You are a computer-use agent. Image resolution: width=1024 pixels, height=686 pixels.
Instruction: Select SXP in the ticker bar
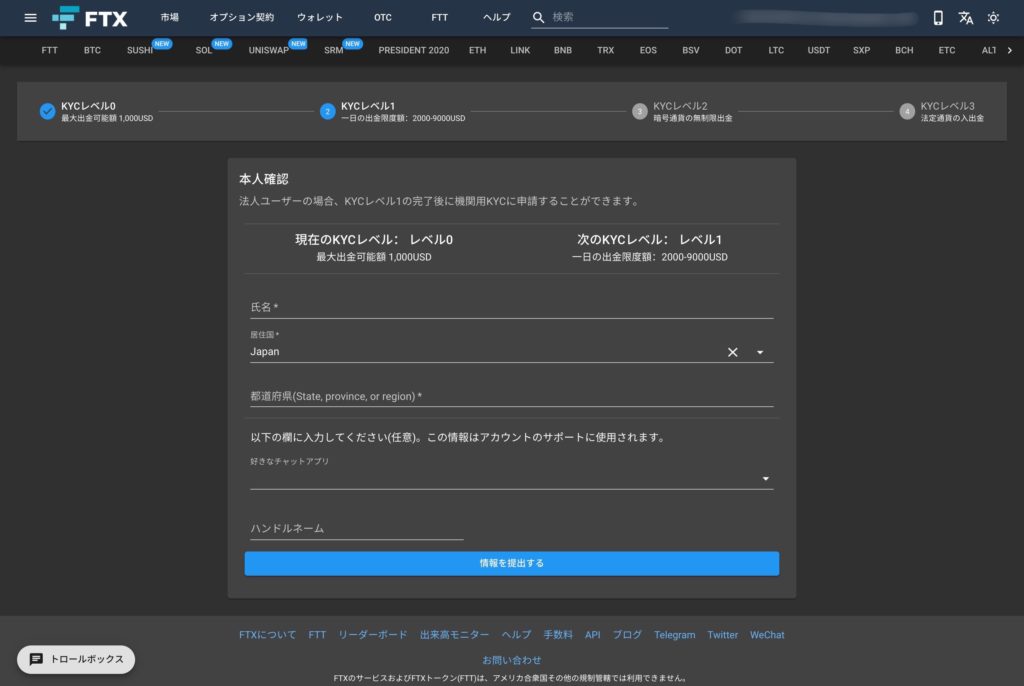[861, 50]
